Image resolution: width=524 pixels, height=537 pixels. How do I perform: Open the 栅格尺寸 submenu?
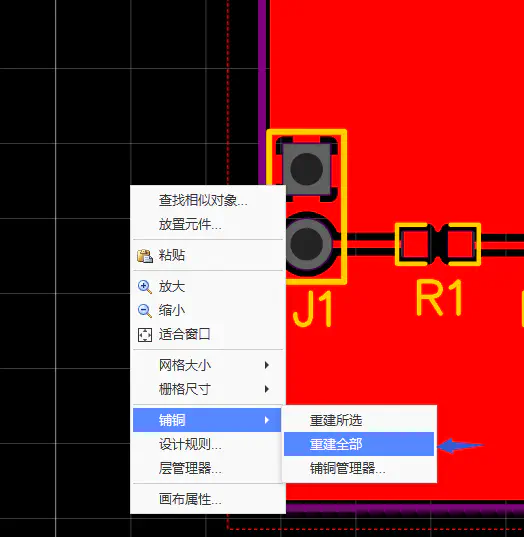[x=208, y=389]
